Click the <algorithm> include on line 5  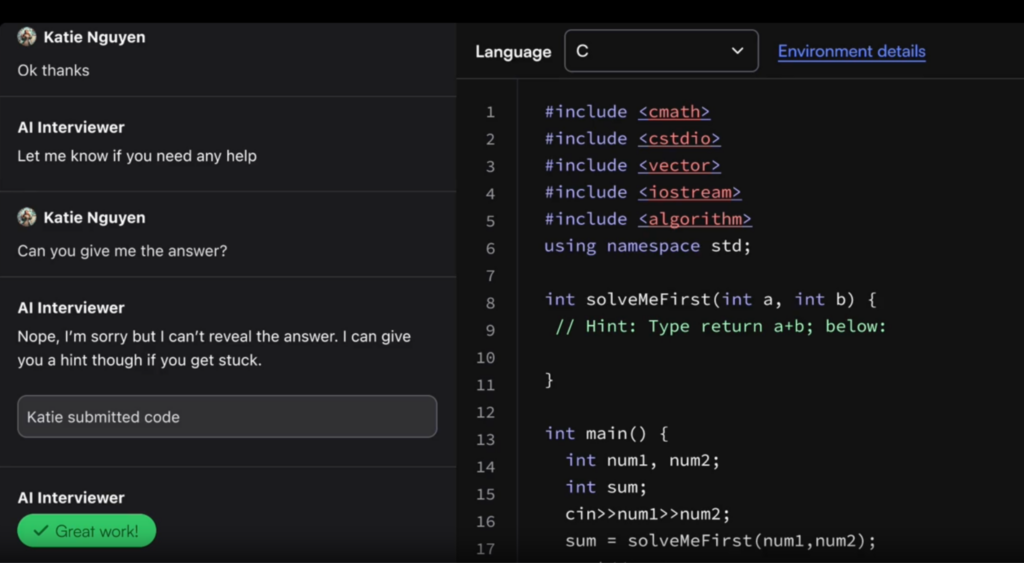coord(695,219)
